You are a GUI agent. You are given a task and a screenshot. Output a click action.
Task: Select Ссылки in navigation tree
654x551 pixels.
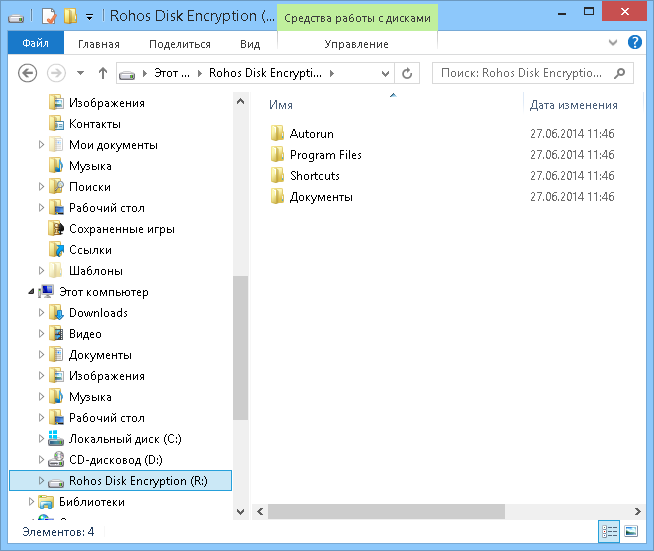click(x=90, y=250)
